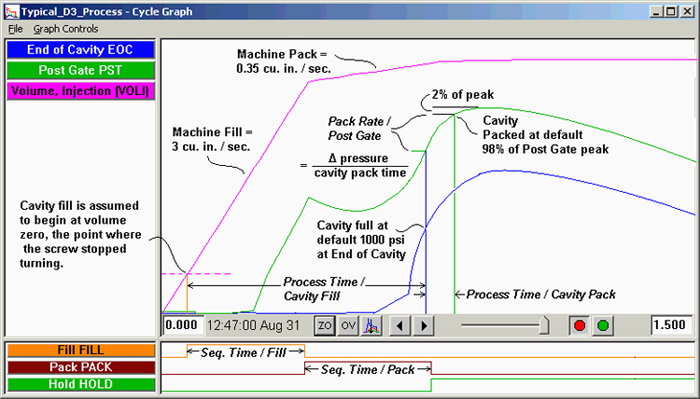This screenshot has width=700, height=399.
Task: Step forward with right arrow button
Action: pos(424,325)
